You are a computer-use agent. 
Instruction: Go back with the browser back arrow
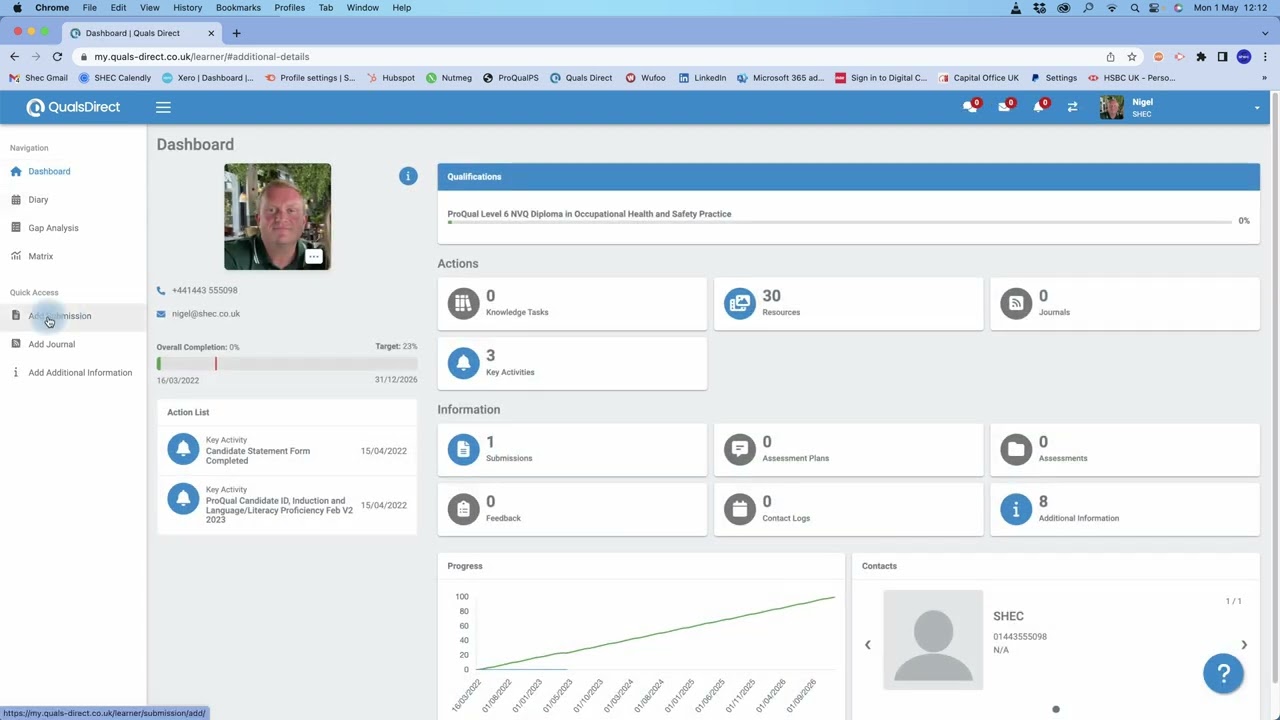tap(14, 57)
